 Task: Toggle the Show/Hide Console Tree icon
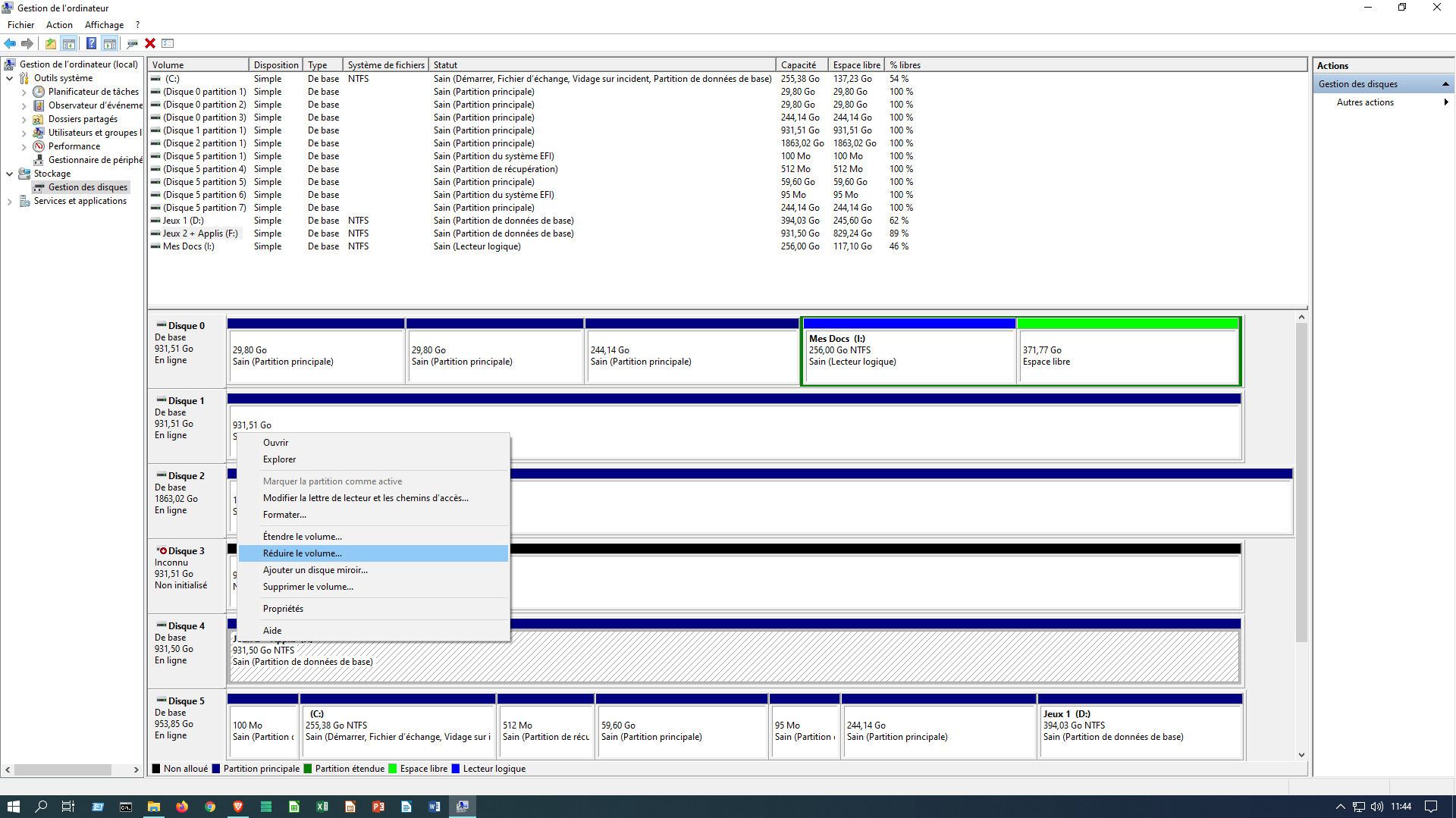point(69,43)
